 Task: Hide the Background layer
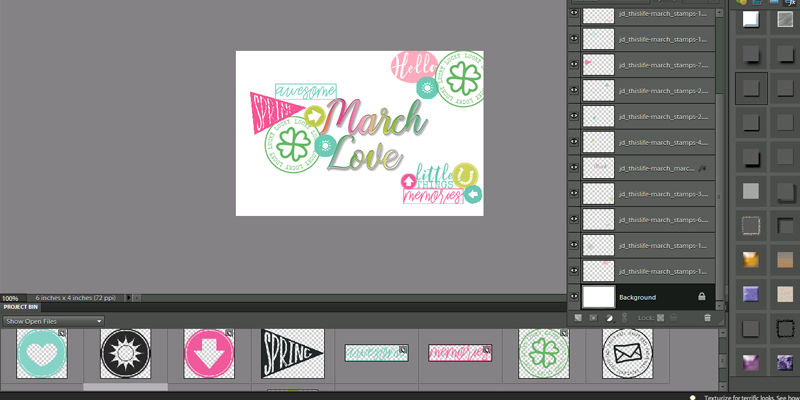tap(574, 296)
